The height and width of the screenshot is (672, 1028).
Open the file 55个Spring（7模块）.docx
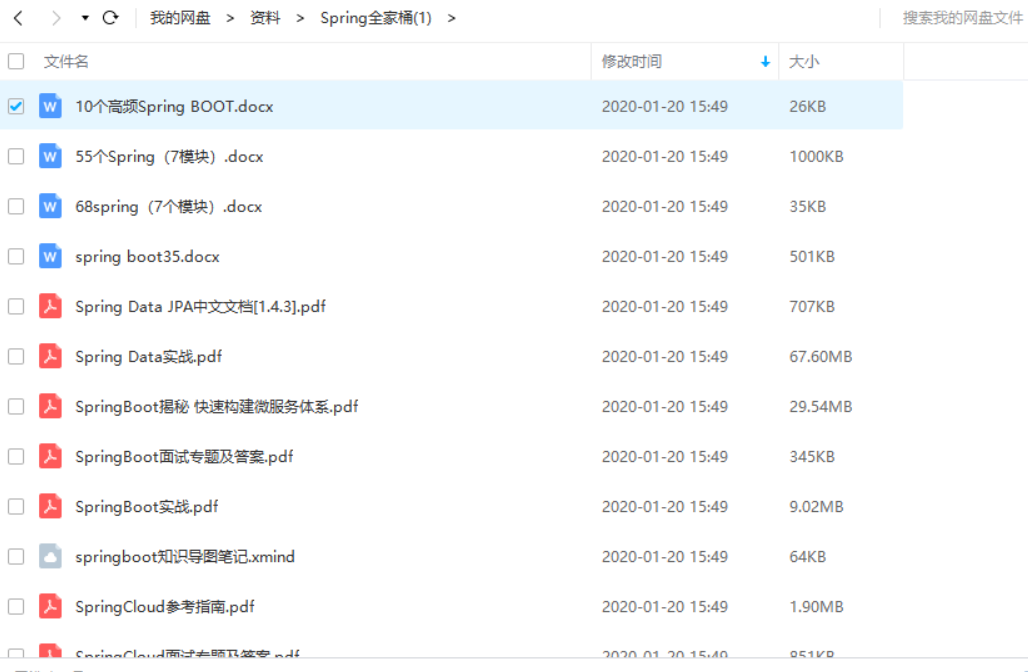click(172, 156)
